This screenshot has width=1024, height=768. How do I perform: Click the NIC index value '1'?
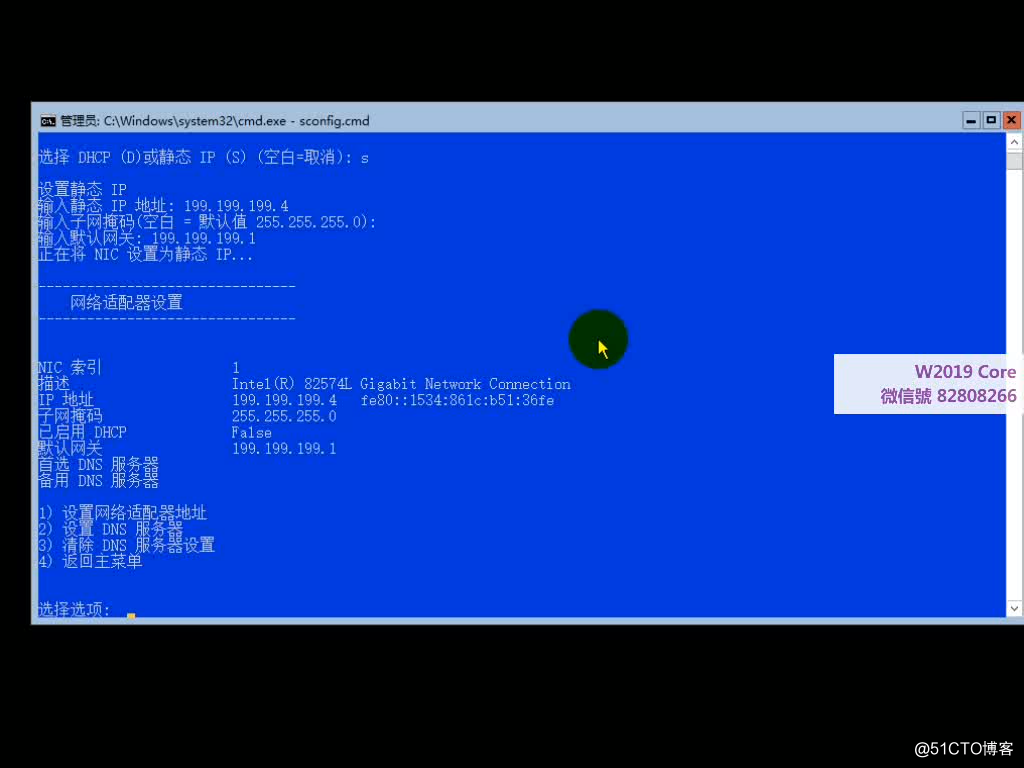point(236,368)
